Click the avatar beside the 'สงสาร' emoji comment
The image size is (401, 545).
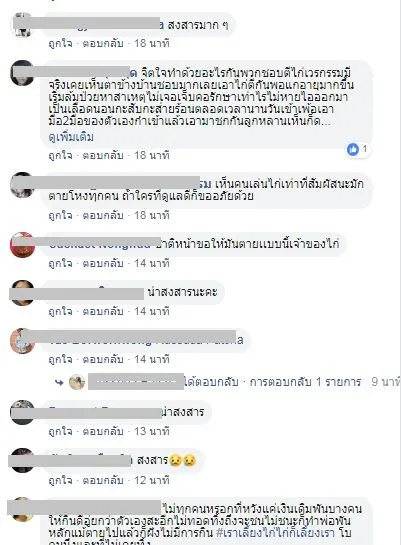23,461
